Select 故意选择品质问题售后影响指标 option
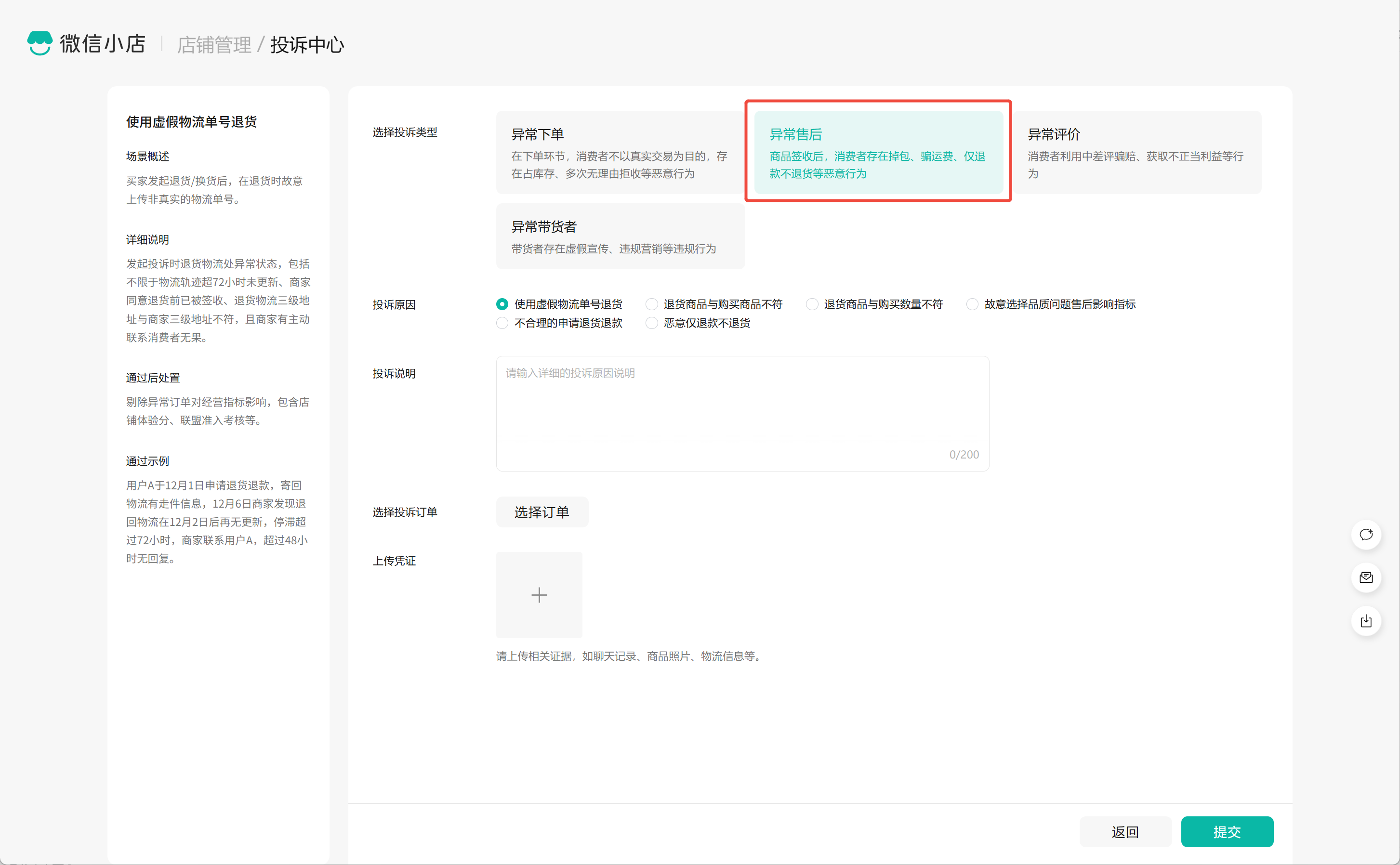The image size is (1400, 865). (972, 304)
